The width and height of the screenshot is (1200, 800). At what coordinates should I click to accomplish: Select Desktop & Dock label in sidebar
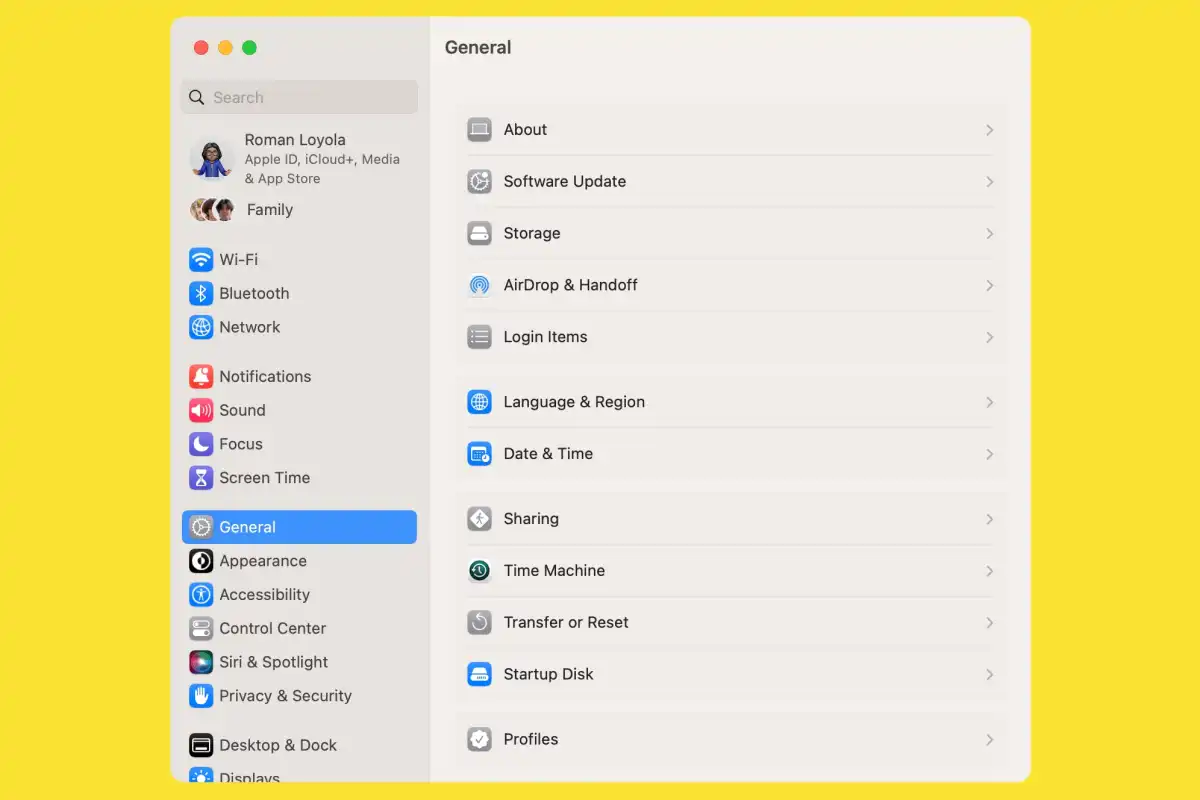pos(278,745)
